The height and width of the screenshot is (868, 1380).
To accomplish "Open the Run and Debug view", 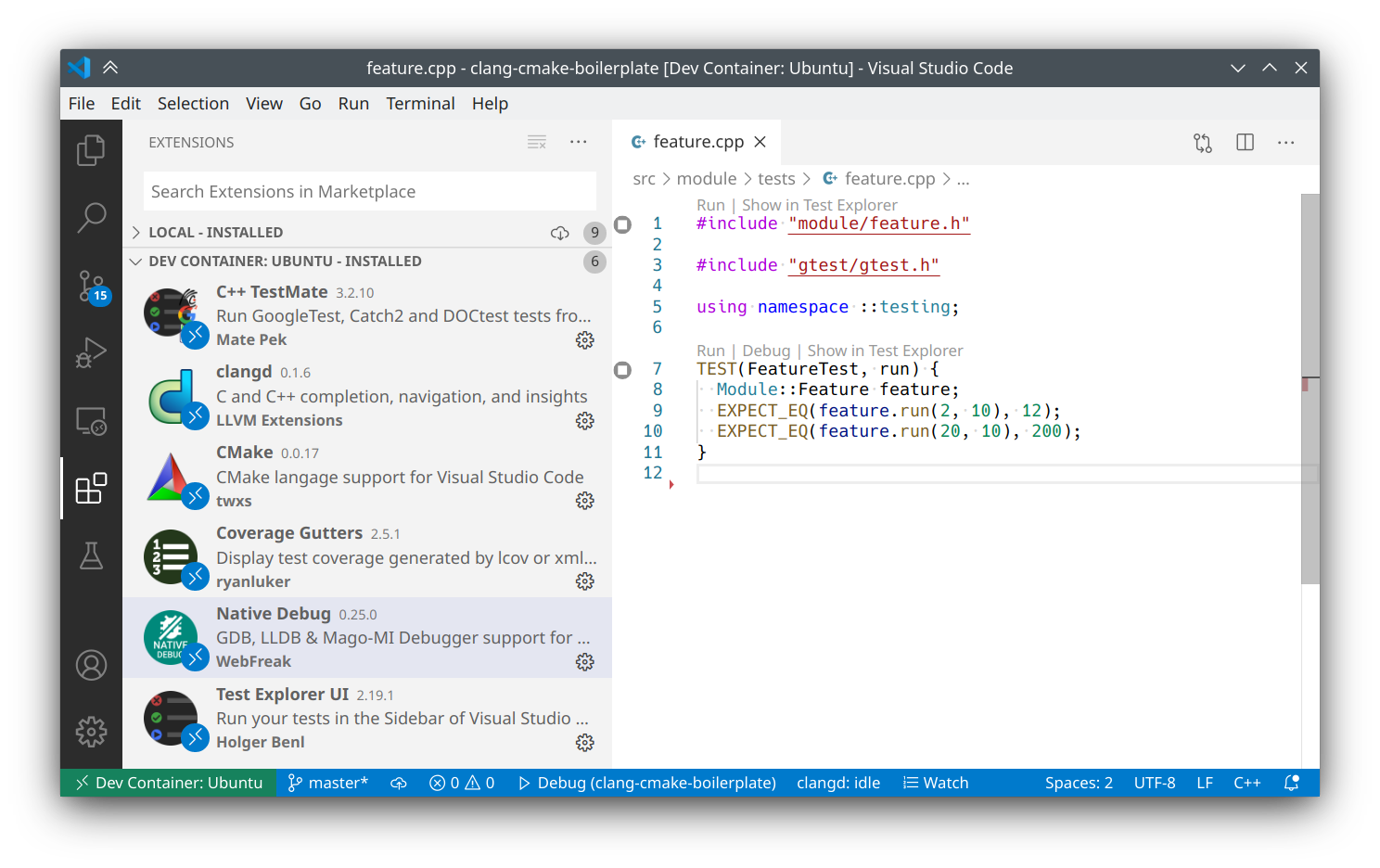I will [91, 352].
